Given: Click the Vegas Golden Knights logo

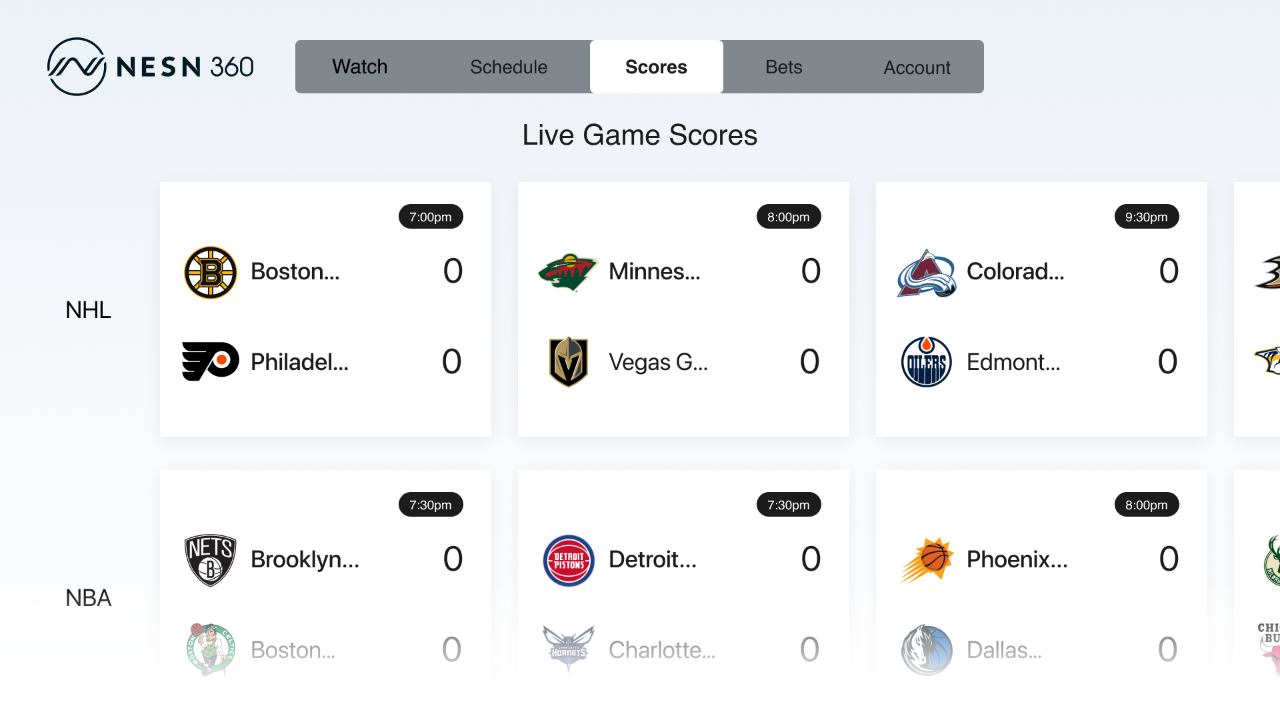Looking at the screenshot, I should pyautogui.click(x=569, y=362).
